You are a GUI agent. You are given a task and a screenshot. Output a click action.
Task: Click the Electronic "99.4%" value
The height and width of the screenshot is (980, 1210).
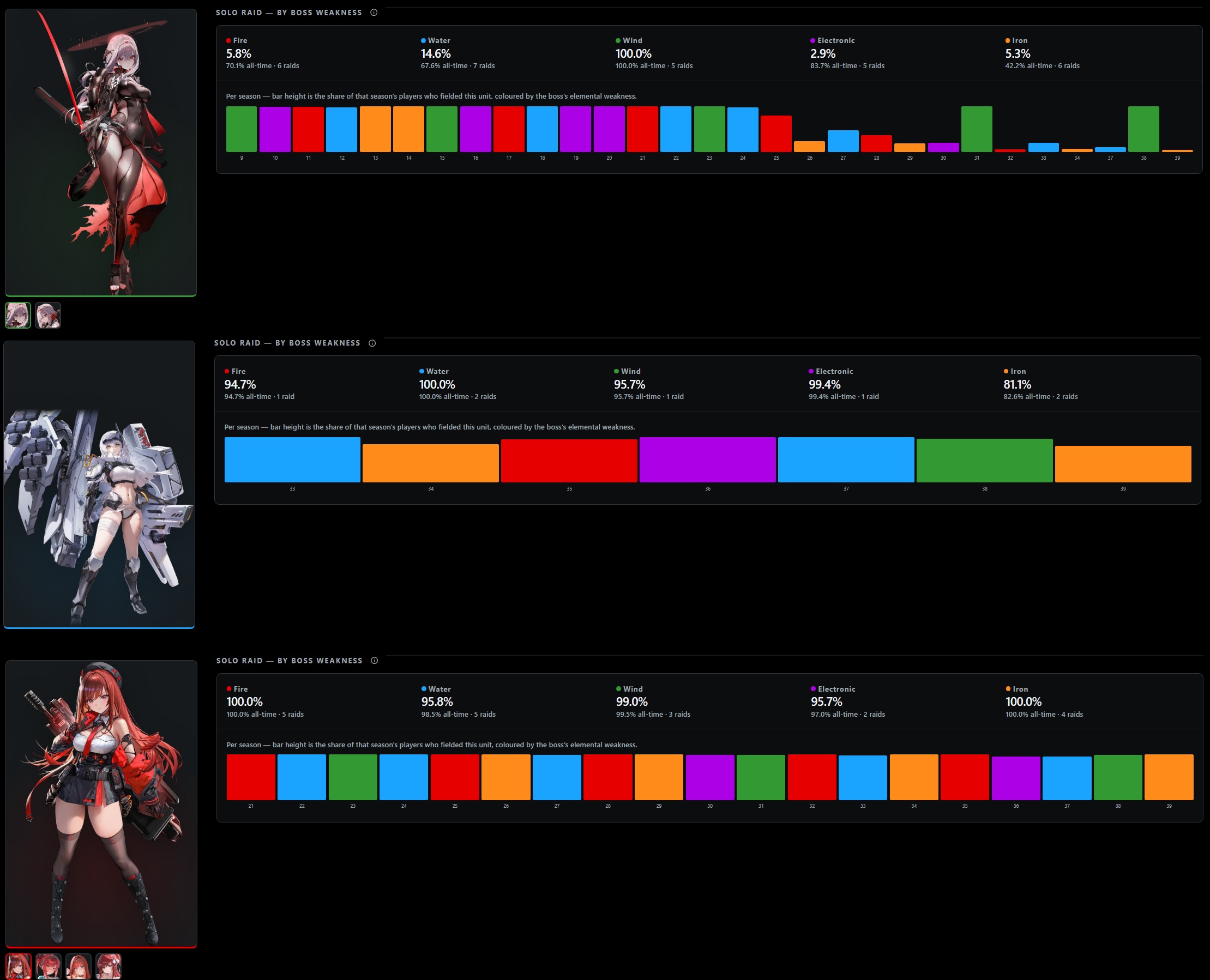click(824, 384)
